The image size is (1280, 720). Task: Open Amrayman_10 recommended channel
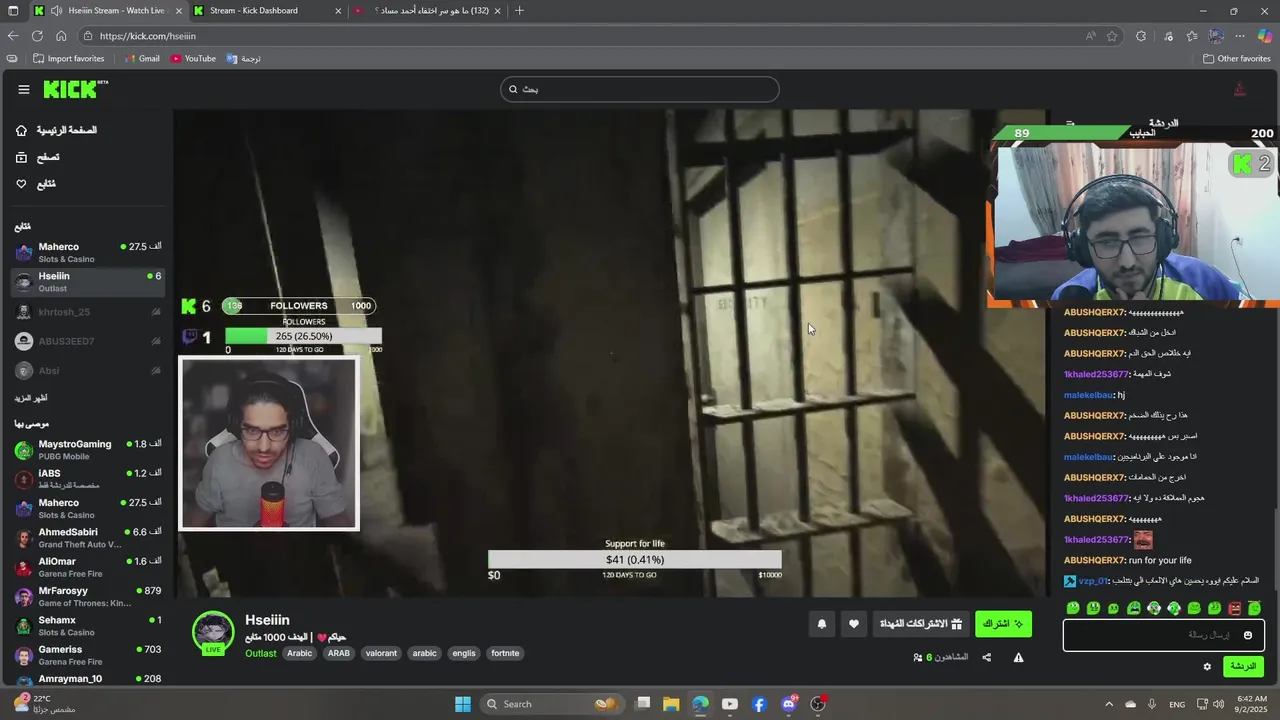click(x=88, y=679)
